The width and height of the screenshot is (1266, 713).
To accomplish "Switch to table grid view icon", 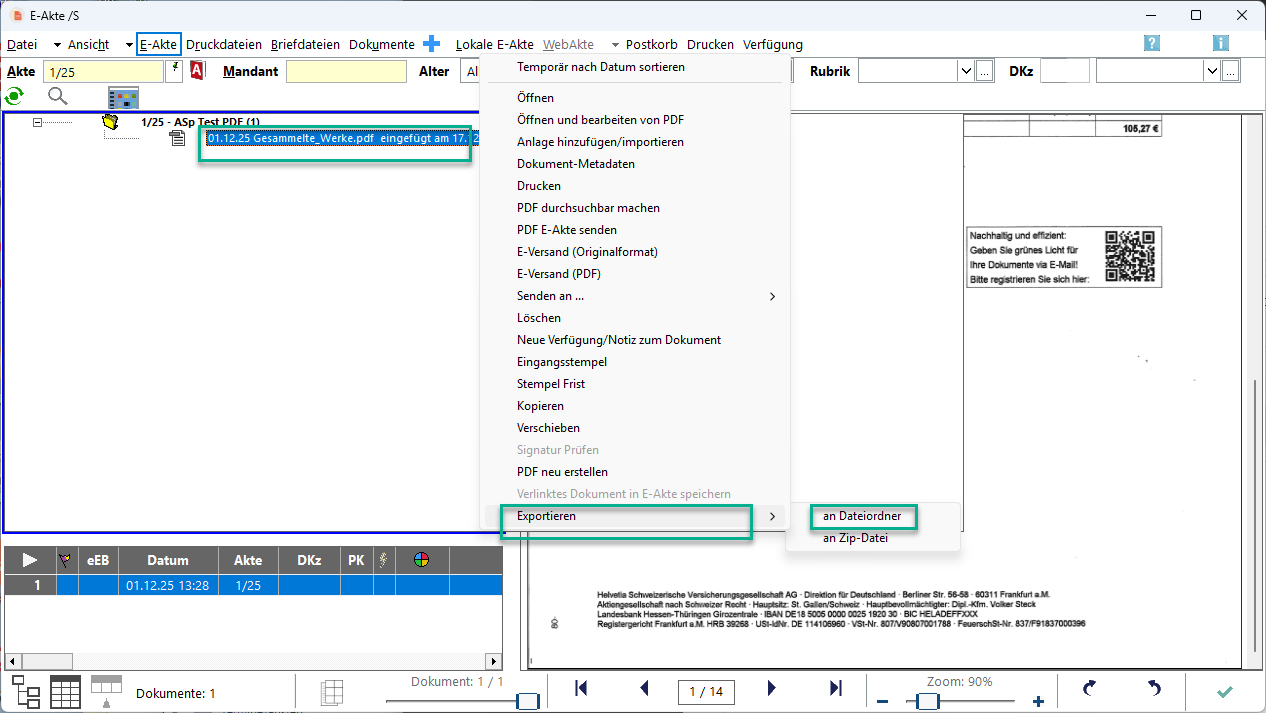I will click(65, 692).
